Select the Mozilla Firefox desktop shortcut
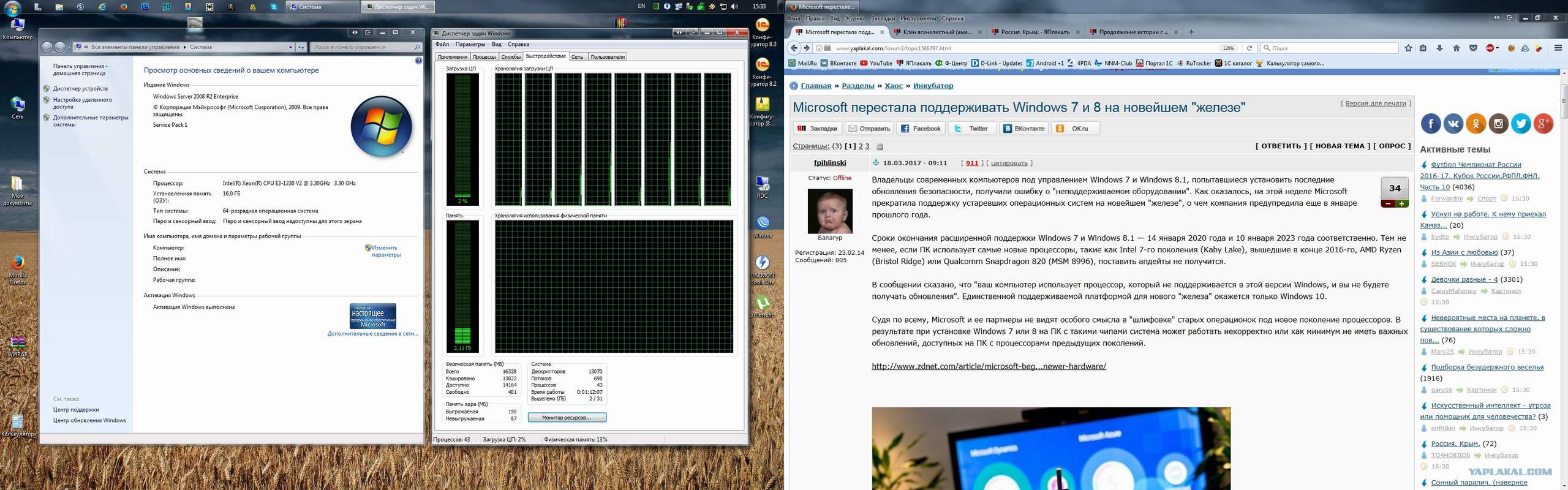The height and width of the screenshot is (490, 1568). (18, 270)
